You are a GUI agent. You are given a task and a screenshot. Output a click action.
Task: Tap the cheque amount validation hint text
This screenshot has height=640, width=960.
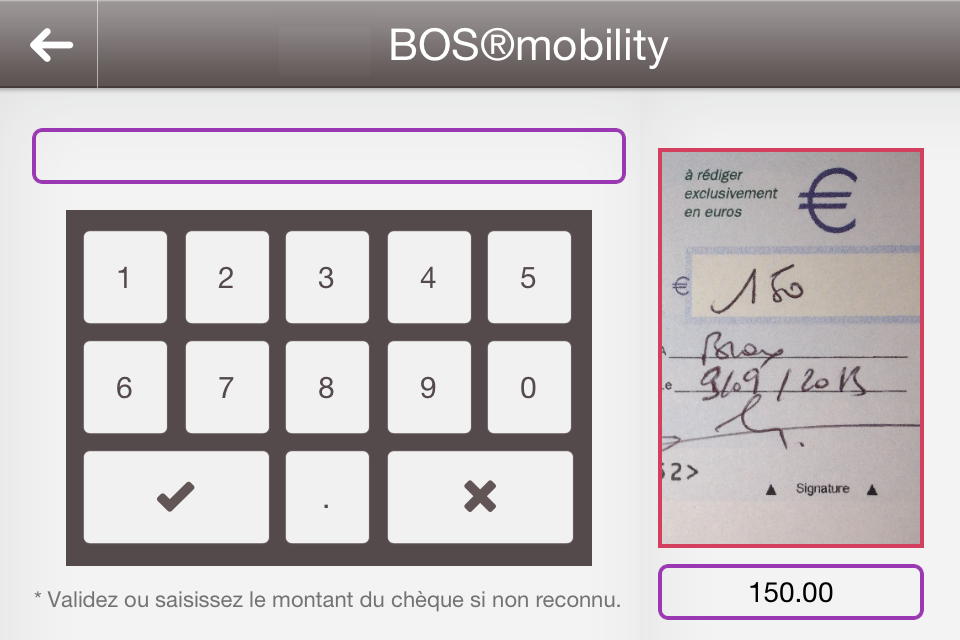(x=327, y=600)
